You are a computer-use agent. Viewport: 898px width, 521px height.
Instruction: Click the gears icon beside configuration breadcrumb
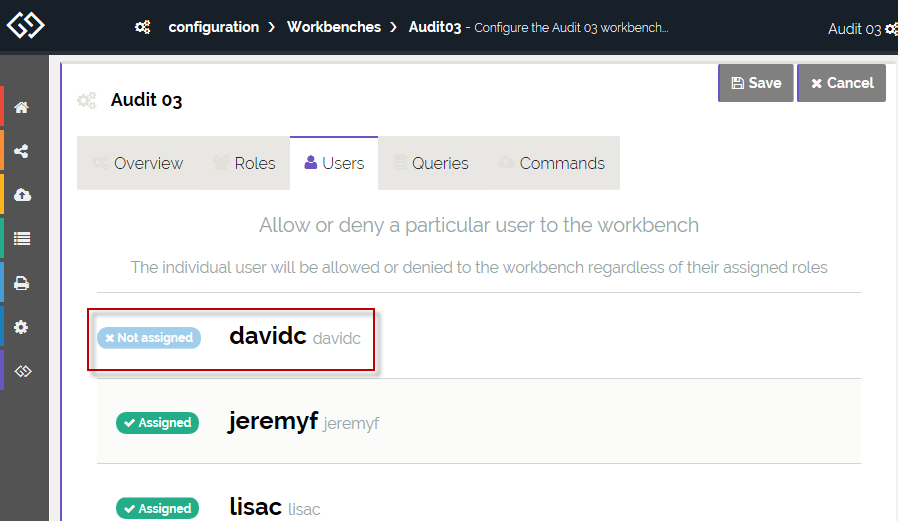click(143, 27)
